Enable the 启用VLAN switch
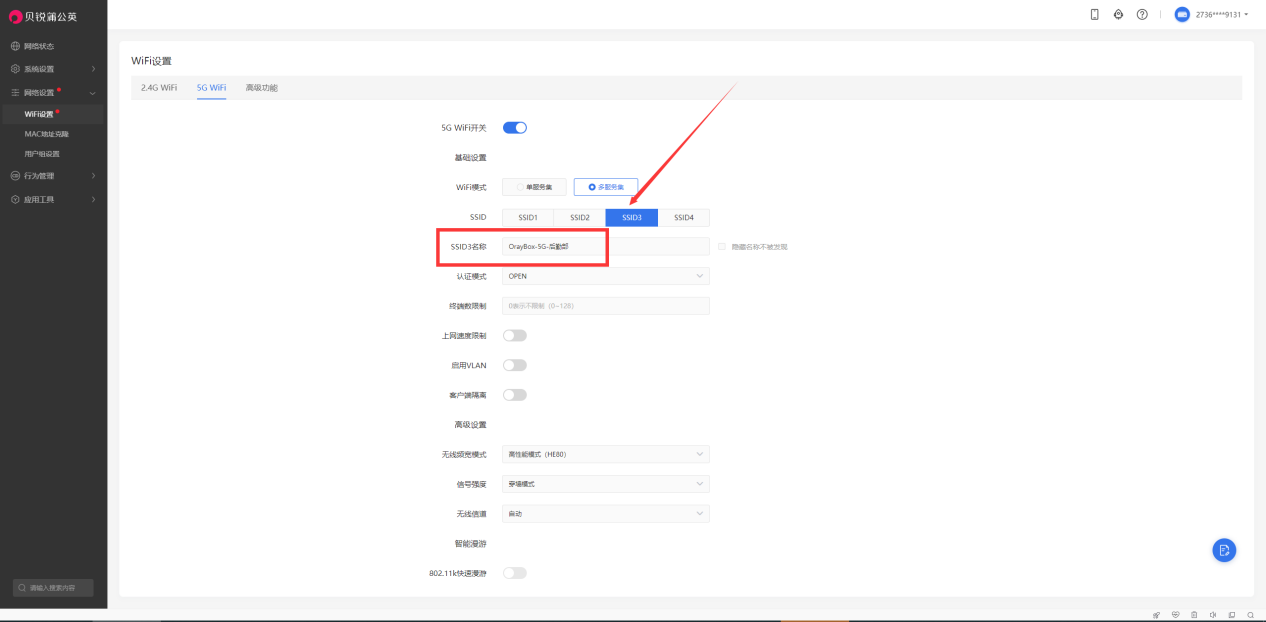This screenshot has height=622, width=1266. coord(514,365)
